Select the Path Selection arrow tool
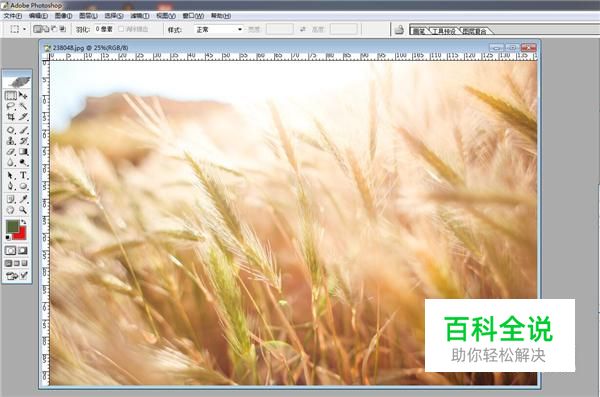 [x=10, y=176]
